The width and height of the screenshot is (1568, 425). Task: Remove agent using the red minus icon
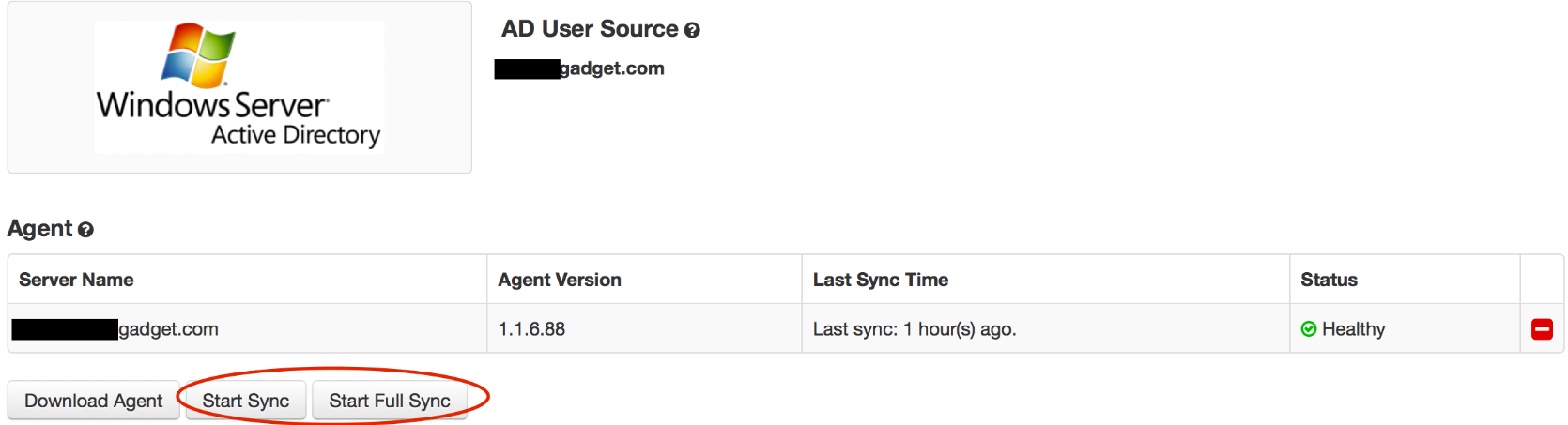coord(1542,329)
